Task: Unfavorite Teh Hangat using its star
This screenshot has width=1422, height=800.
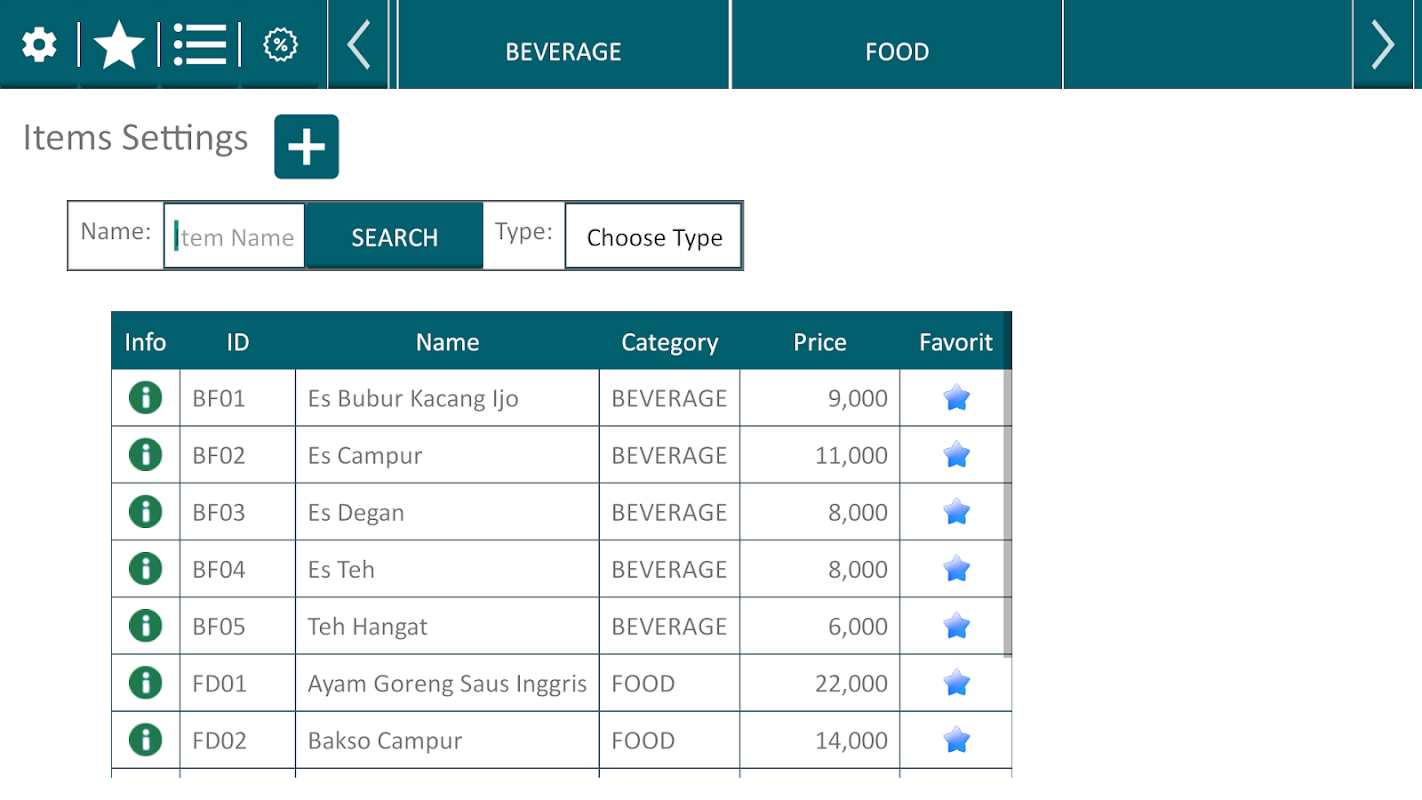Action: tap(956, 626)
